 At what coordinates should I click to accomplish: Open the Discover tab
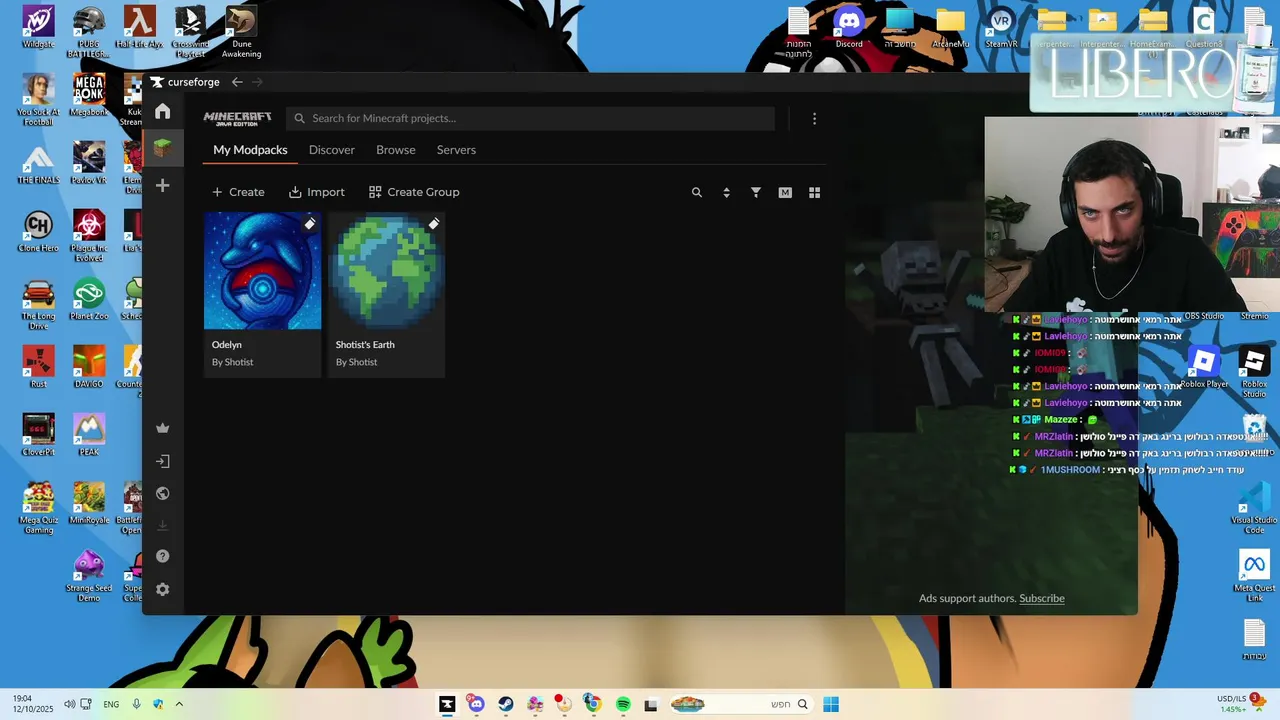pyautogui.click(x=332, y=150)
